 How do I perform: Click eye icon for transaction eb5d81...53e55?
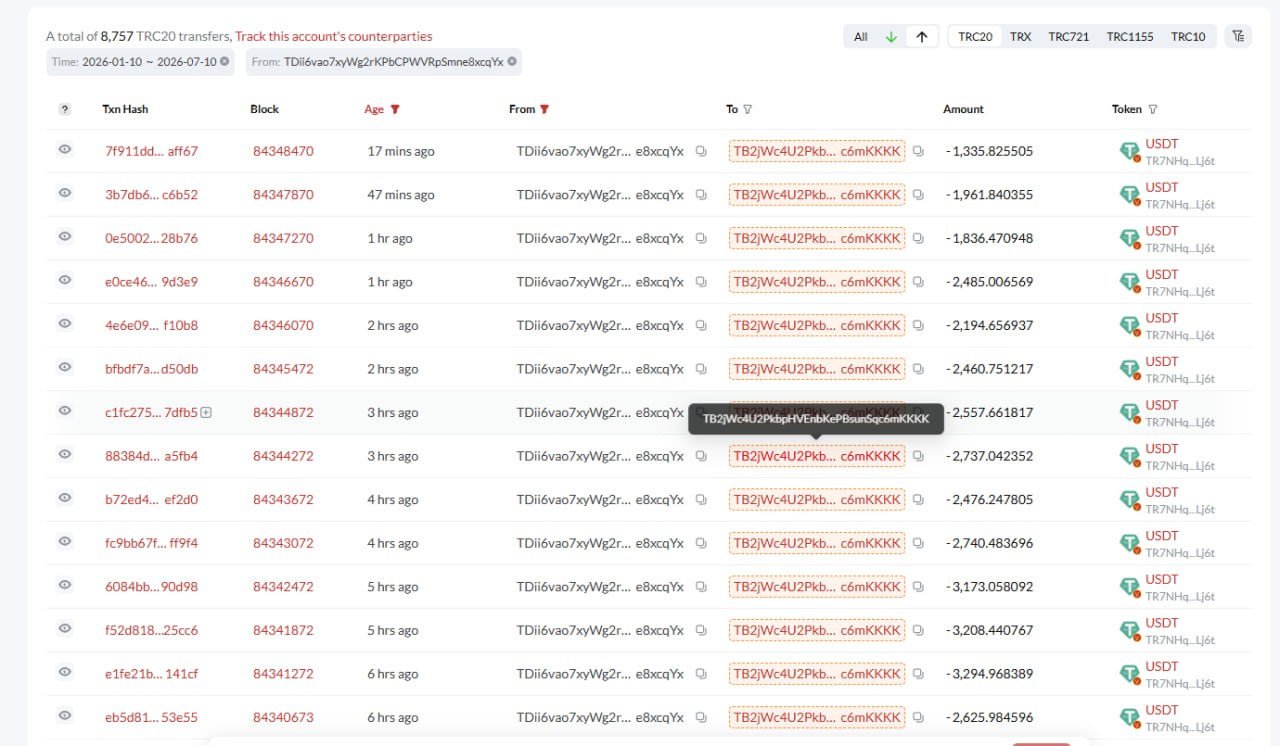(65, 715)
